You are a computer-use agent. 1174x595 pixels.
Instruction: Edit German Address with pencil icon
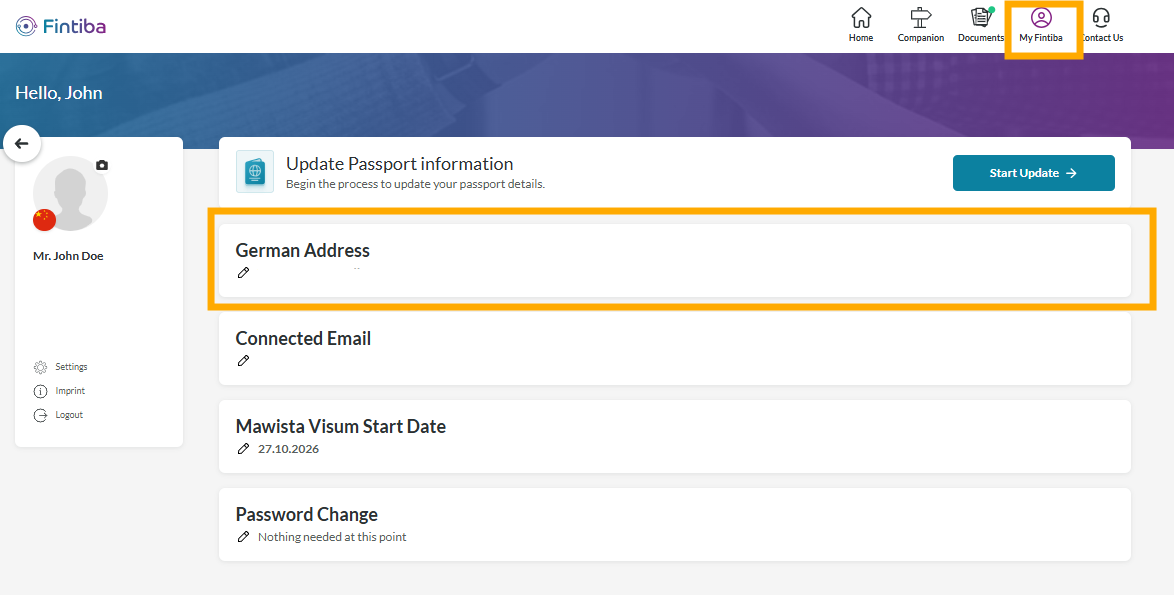coord(243,273)
